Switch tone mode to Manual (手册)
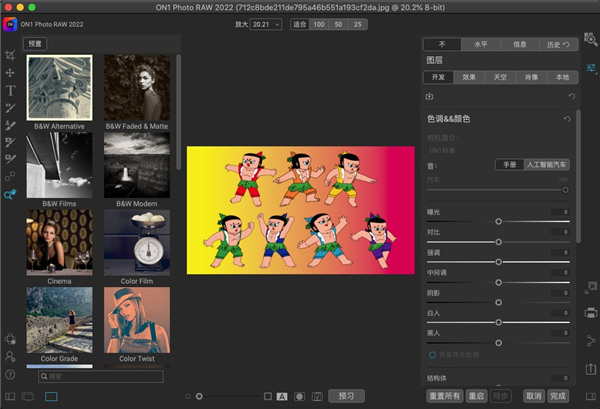600x409 pixels. point(509,165)
